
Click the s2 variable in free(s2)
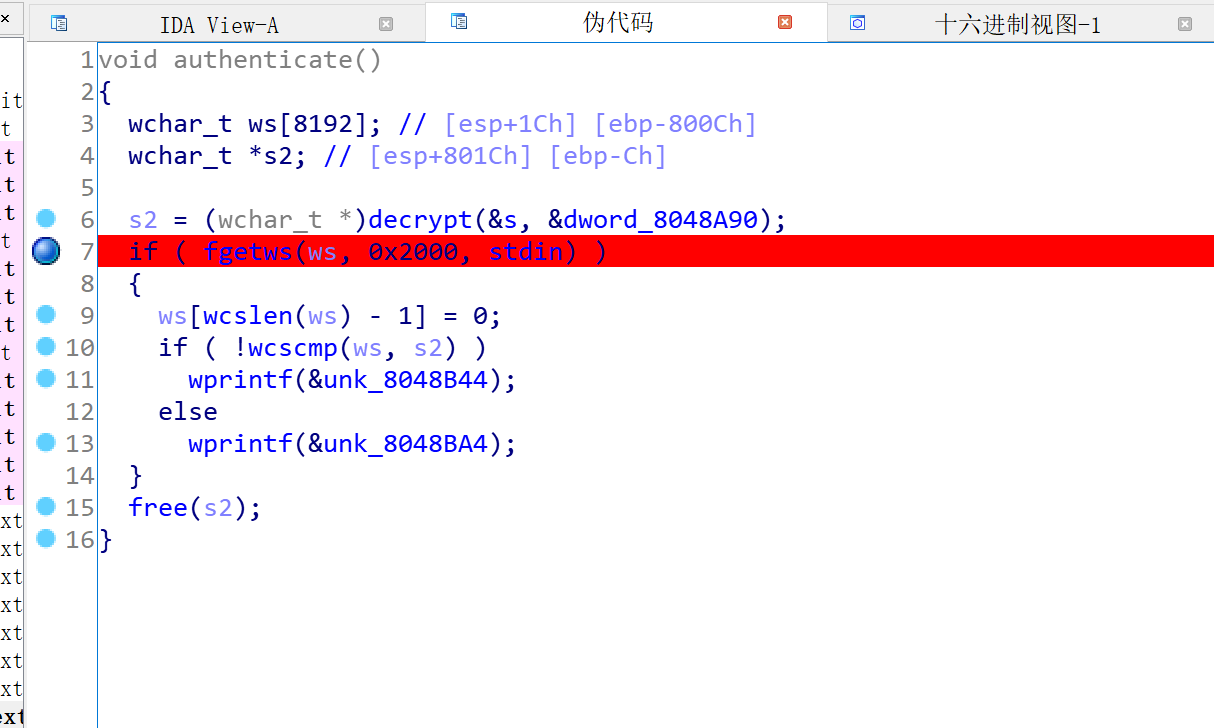(x=218, y=506)
